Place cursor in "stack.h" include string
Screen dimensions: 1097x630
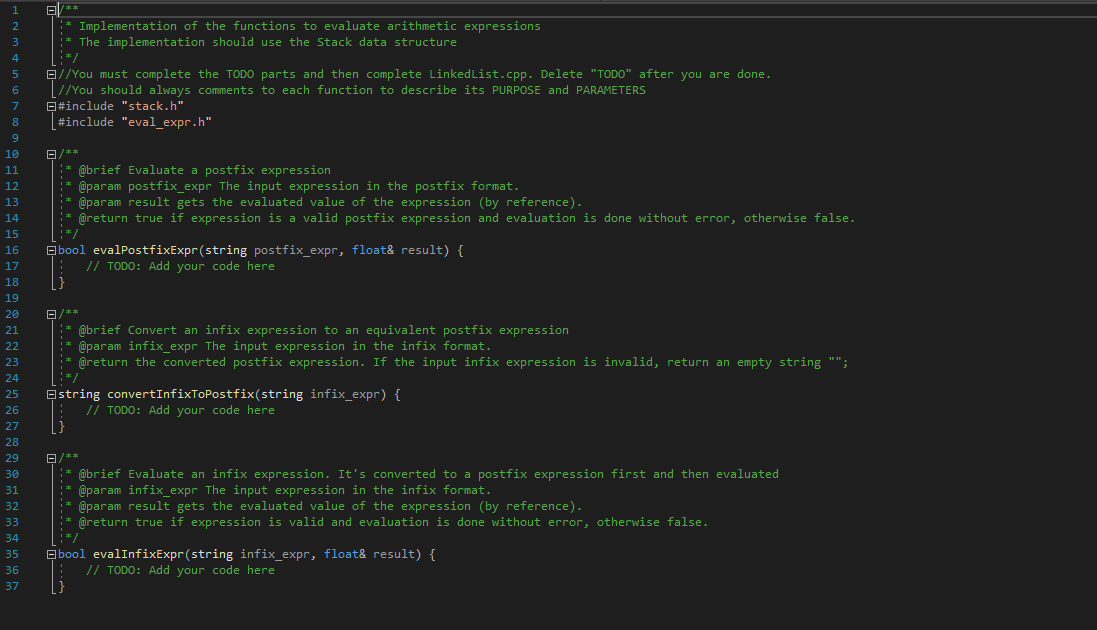tap(153, 106)
